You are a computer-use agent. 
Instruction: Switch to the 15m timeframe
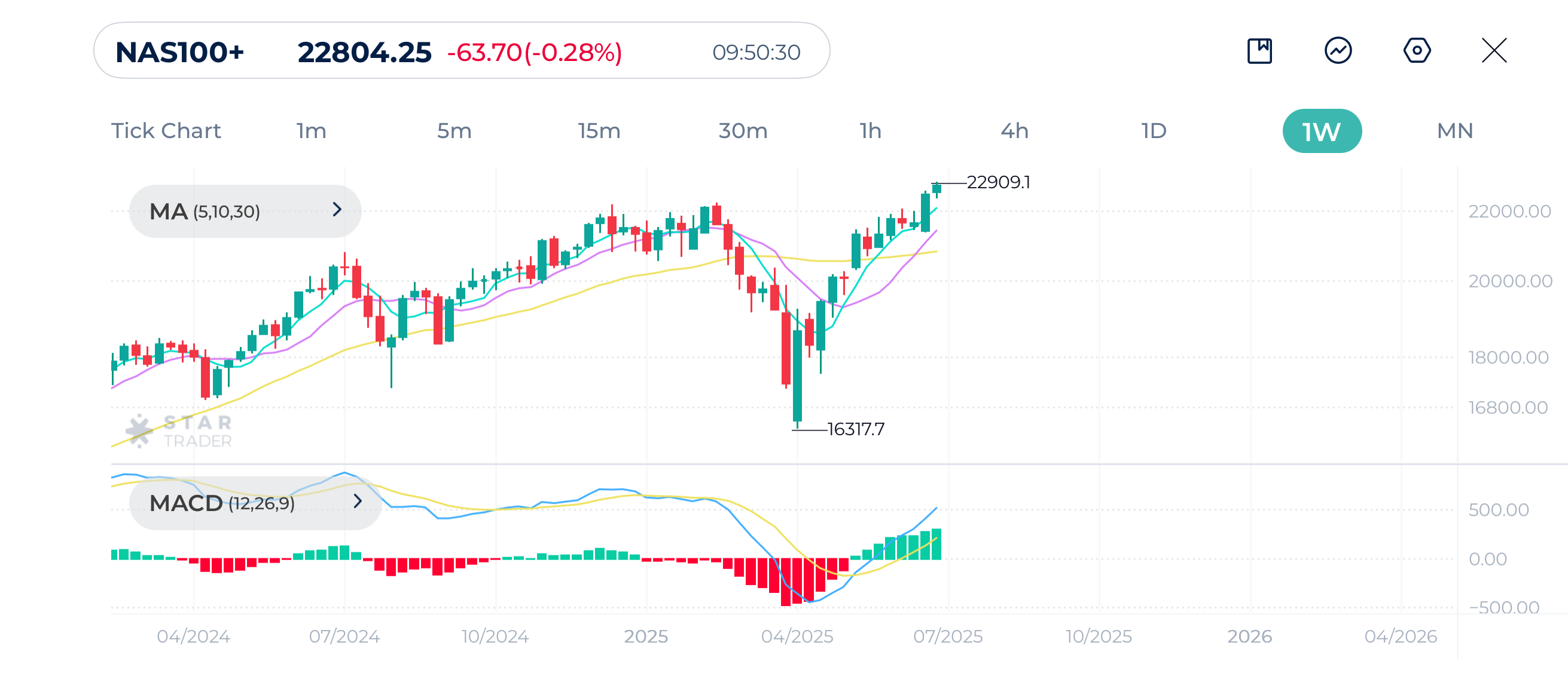point(599,130)
